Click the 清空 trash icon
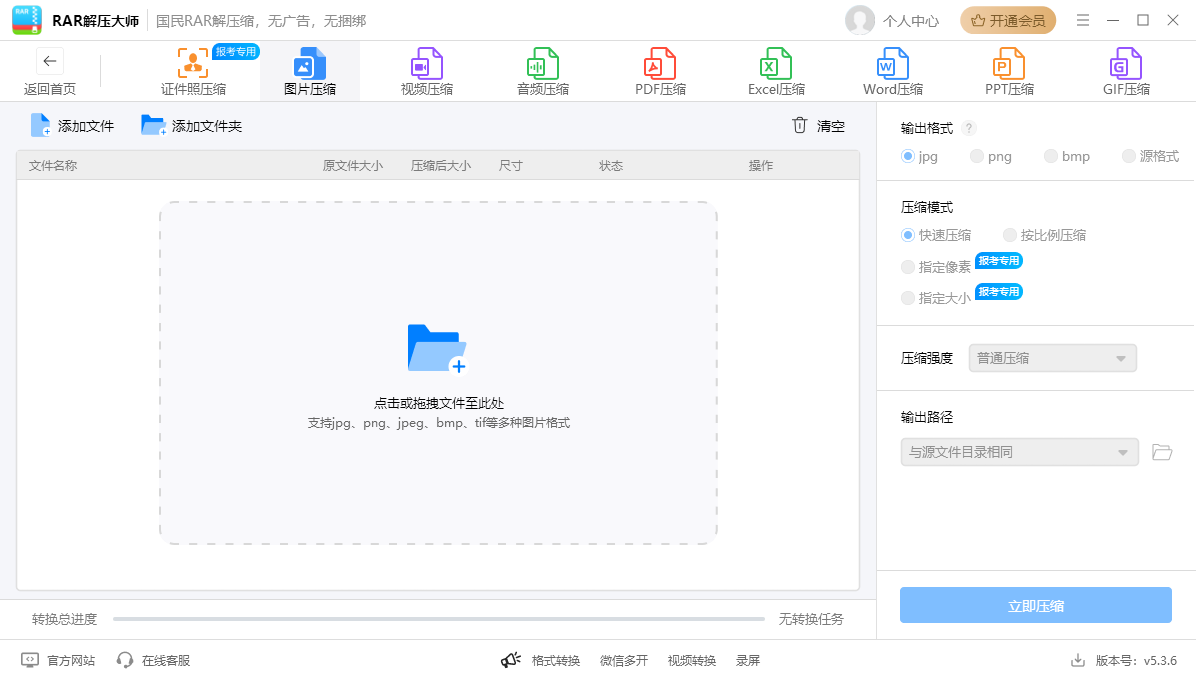 [799, 125]
